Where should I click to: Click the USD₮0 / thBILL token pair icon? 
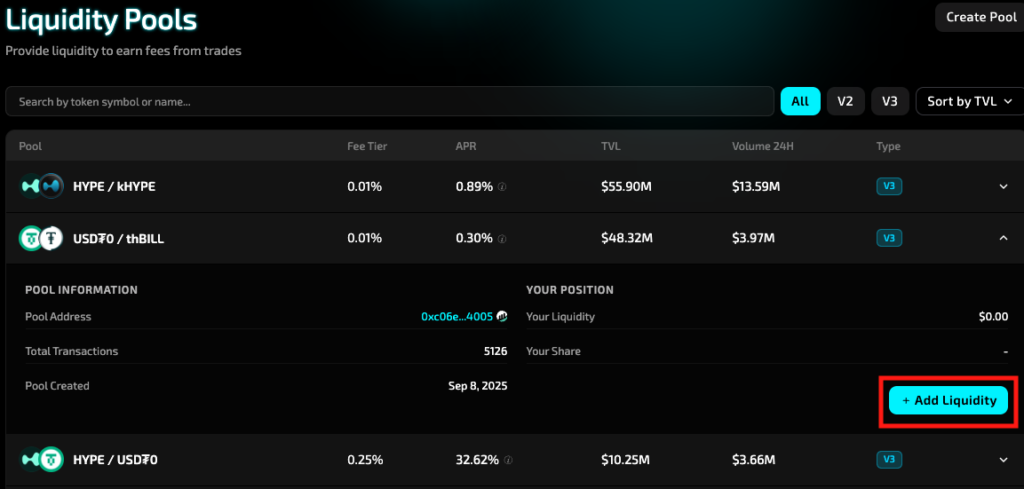click(39, 238)
